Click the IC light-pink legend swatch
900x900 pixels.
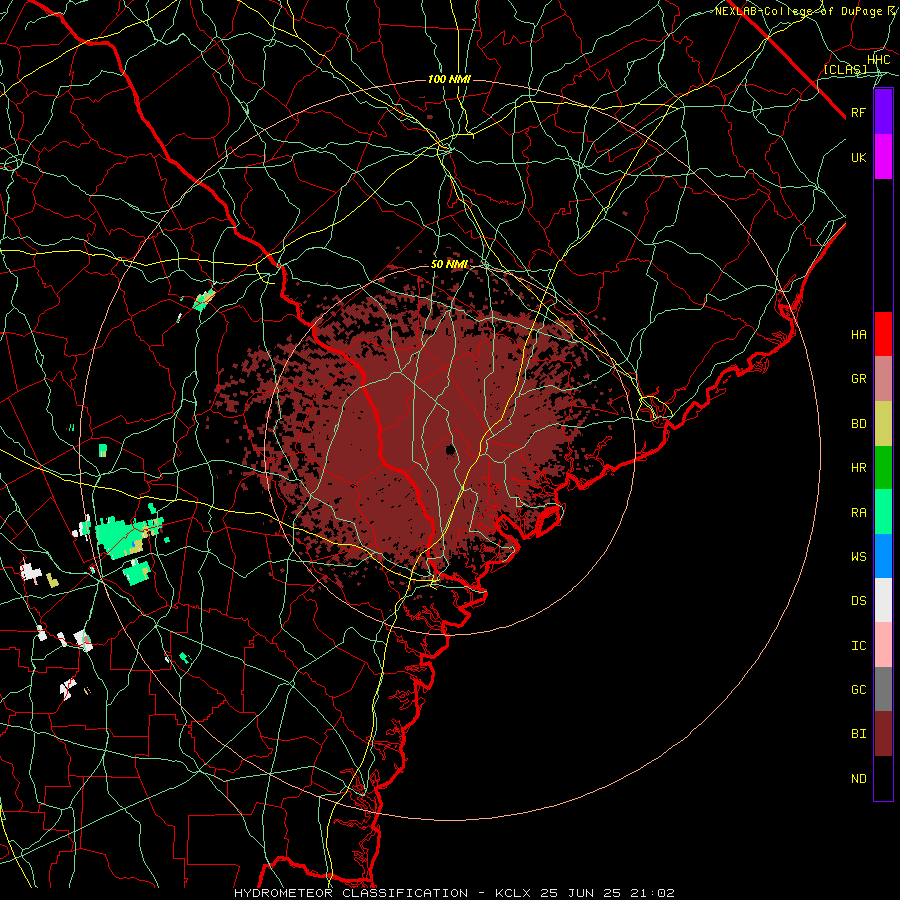point(883,645)
